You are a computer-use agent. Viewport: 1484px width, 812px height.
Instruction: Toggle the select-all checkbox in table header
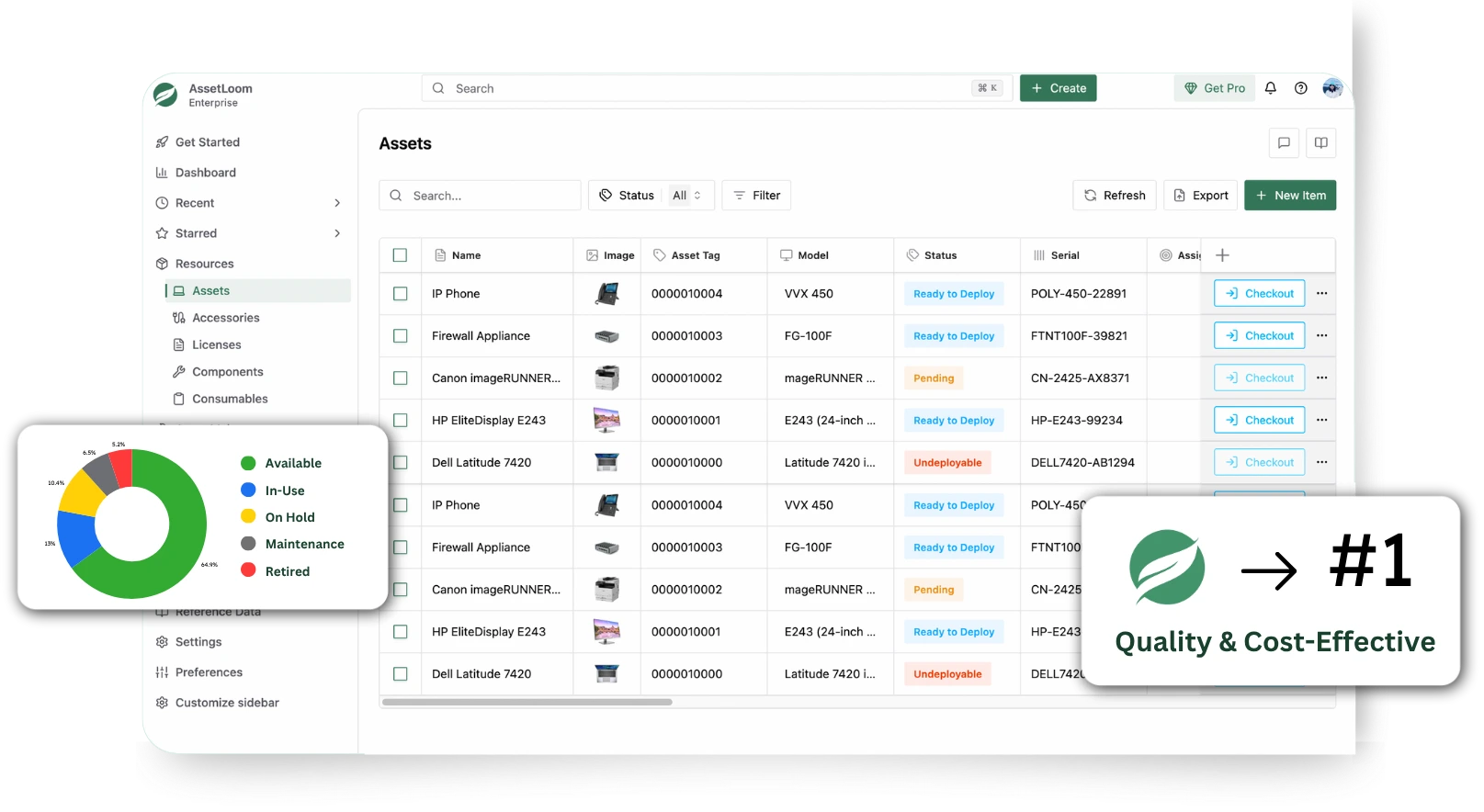[400, 255]
